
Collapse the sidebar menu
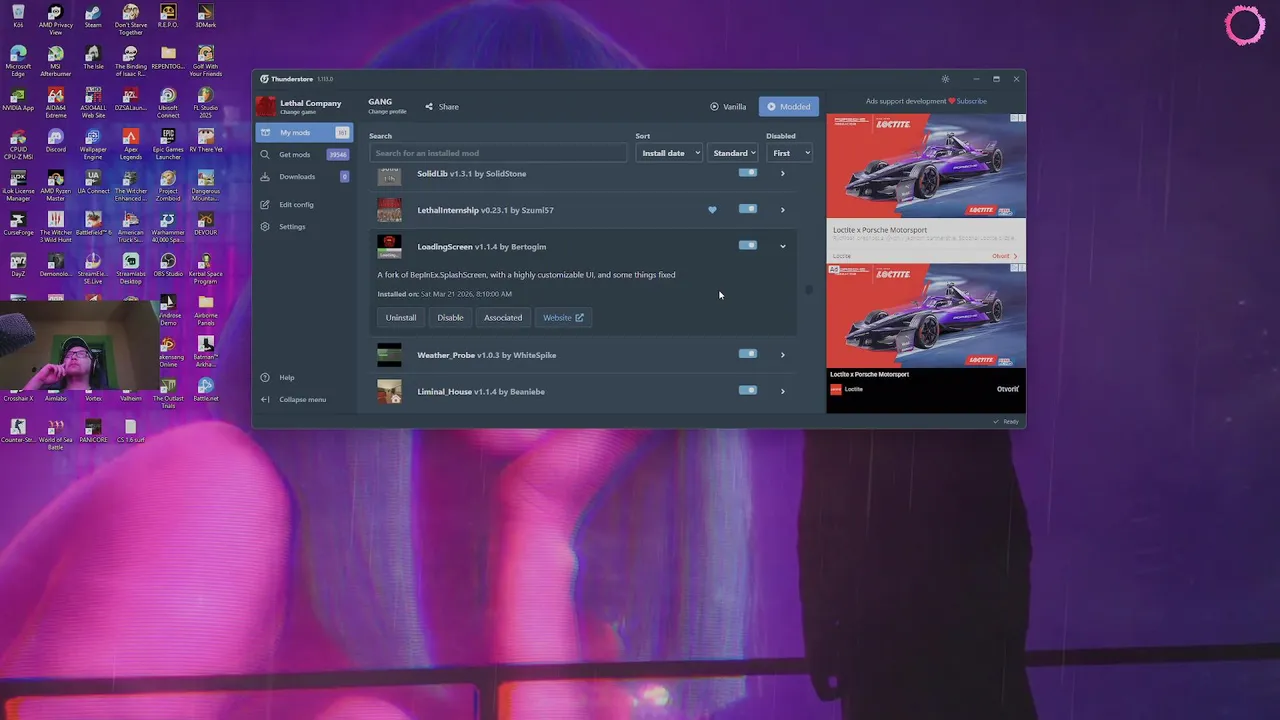click(x=302, y=399)
